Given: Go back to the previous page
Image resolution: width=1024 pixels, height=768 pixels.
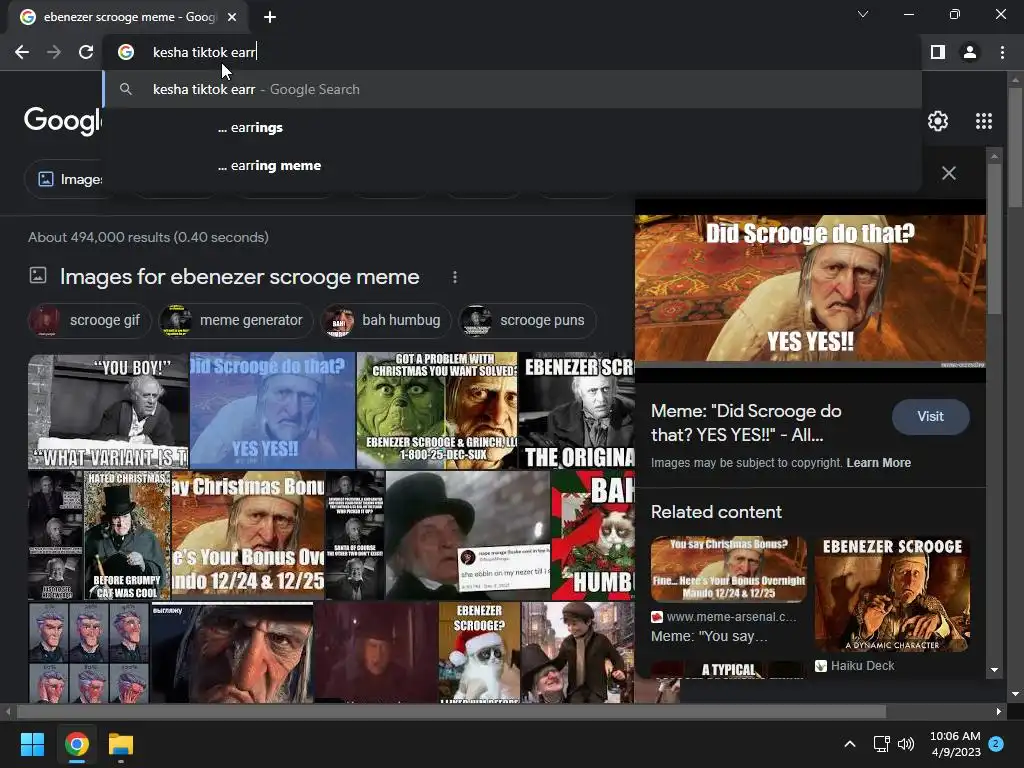Looking at the screenshot, I should [22, 52].
